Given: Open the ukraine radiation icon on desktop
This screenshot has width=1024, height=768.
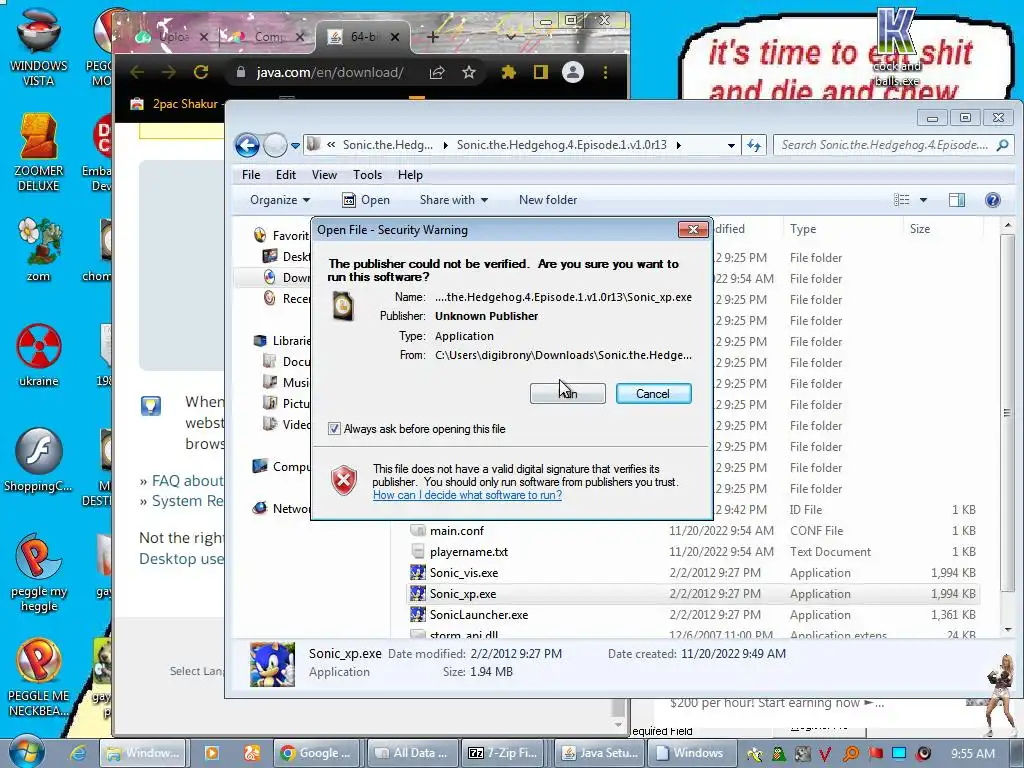Looking at the screenshot, I should pos(39,355).
